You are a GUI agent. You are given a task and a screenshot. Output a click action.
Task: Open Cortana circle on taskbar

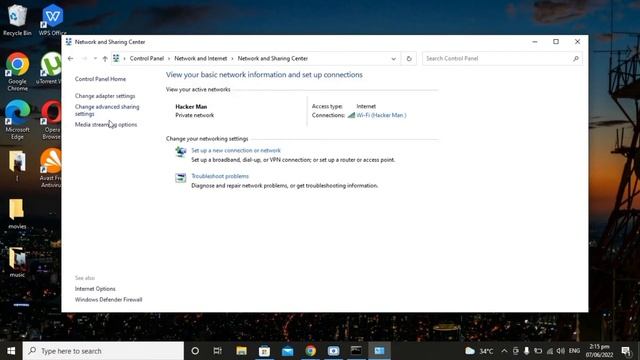(195, 351)
